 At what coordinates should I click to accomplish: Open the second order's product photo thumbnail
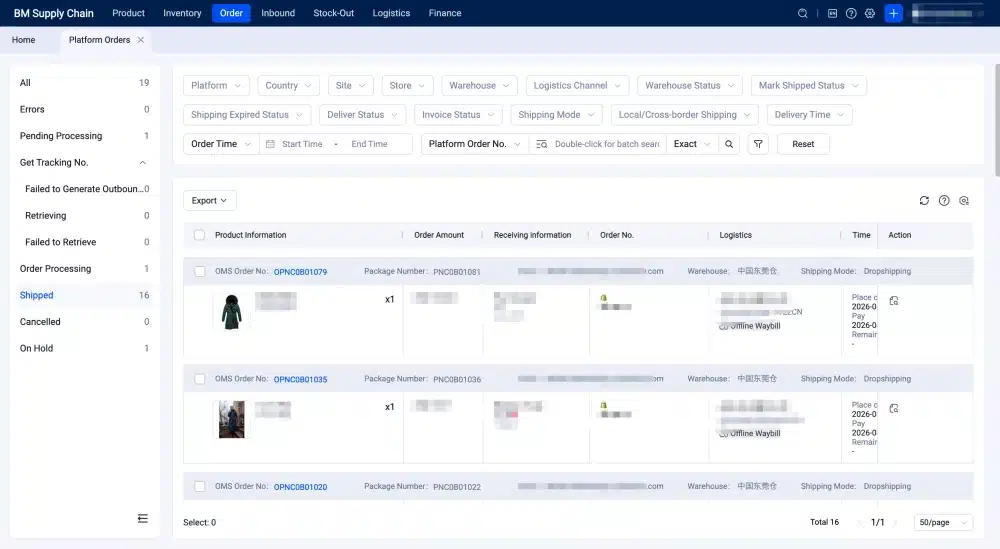pyautogui.click(x=232, y=419)
